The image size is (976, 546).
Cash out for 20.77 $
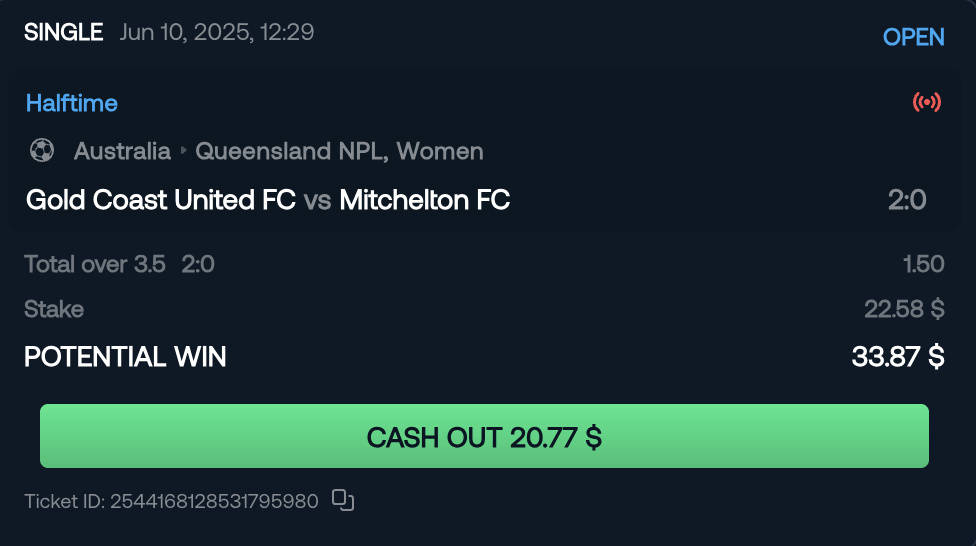click(x=484, y=436)
